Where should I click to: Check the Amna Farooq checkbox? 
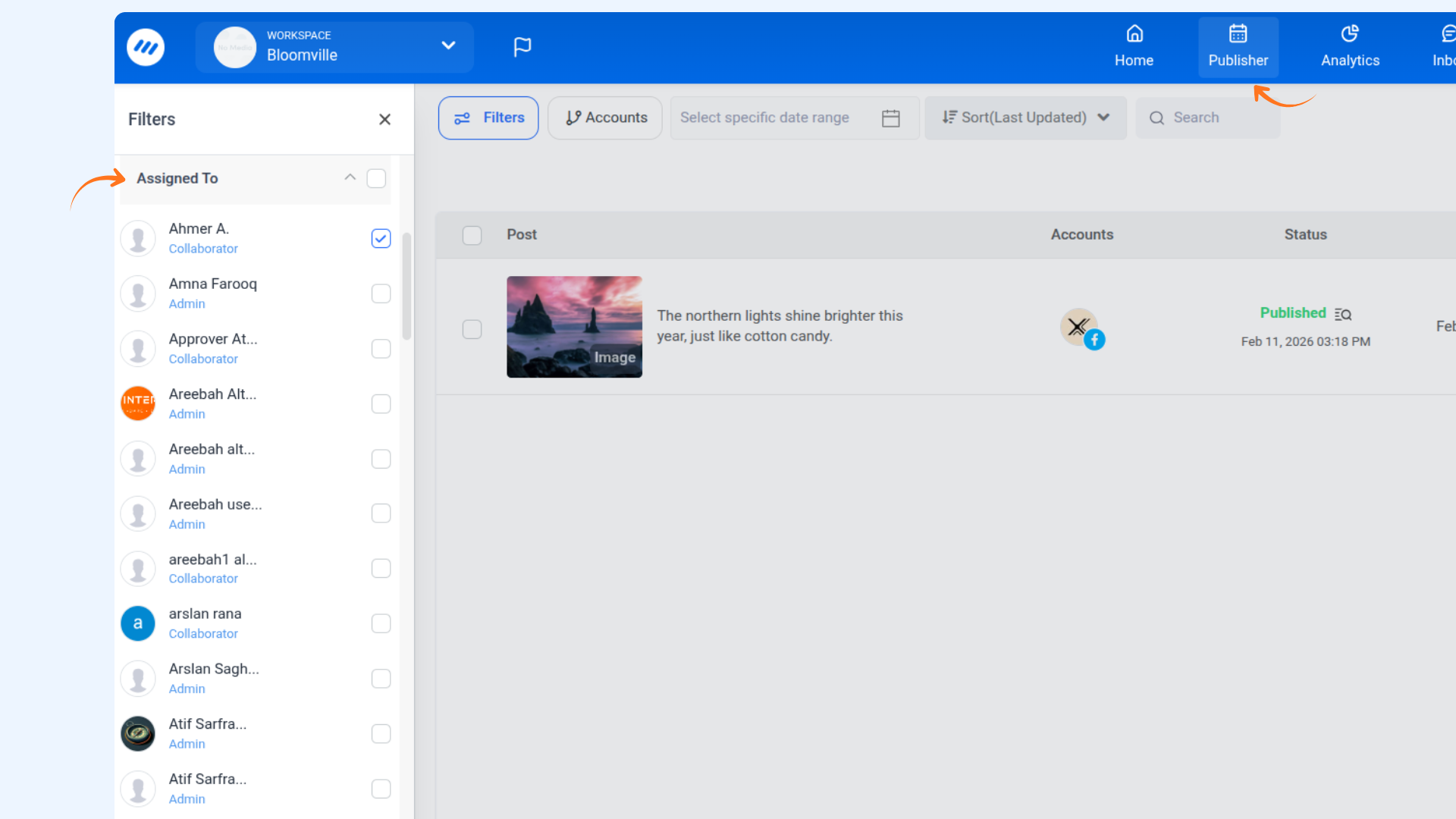point(381,293)
